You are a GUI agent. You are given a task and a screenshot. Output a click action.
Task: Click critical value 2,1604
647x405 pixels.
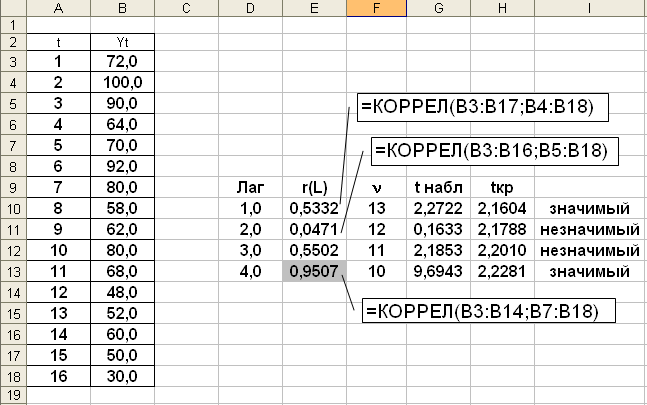502,209
